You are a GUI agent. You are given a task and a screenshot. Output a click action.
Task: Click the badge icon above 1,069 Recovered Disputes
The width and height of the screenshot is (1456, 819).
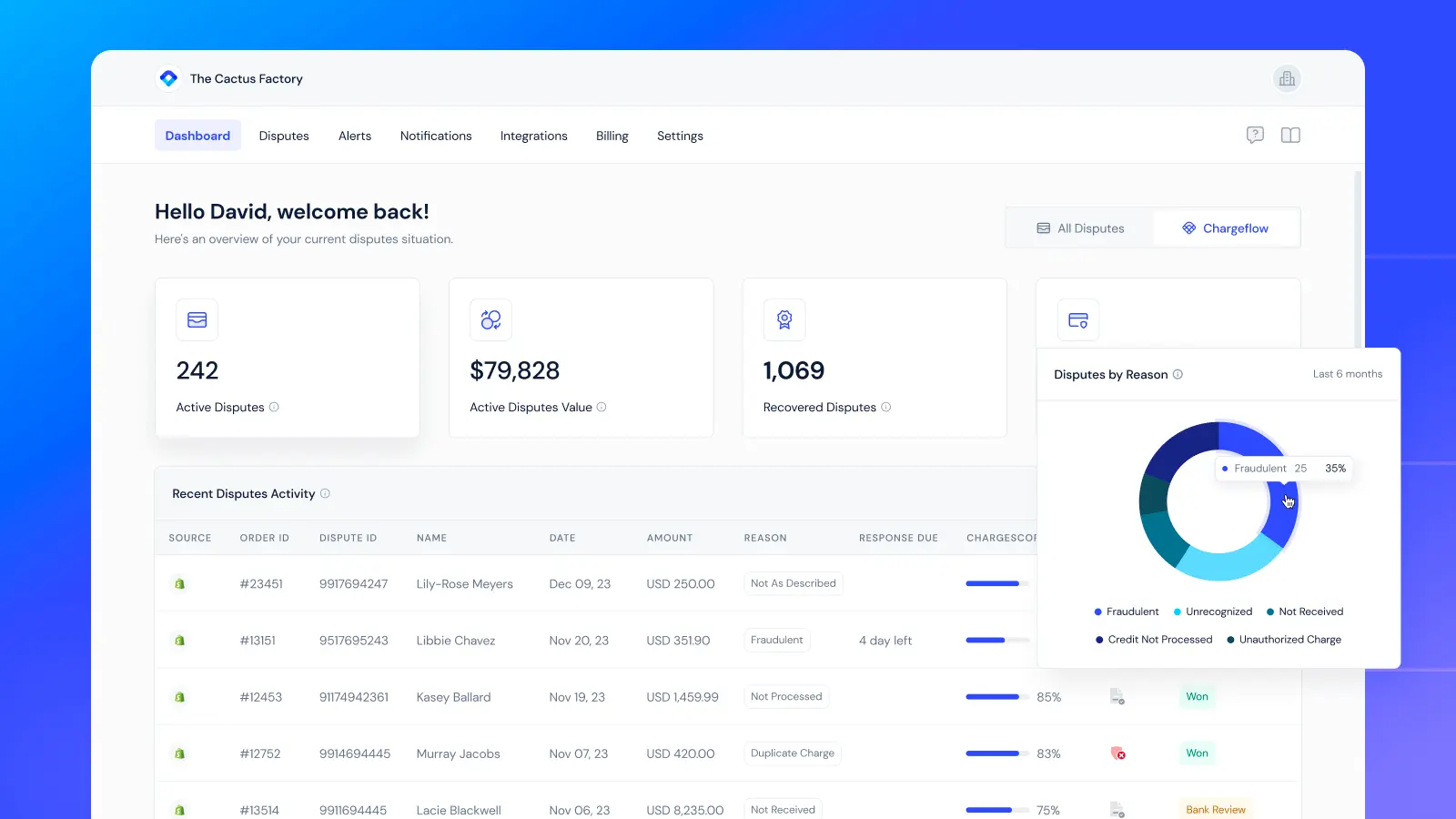784,319
